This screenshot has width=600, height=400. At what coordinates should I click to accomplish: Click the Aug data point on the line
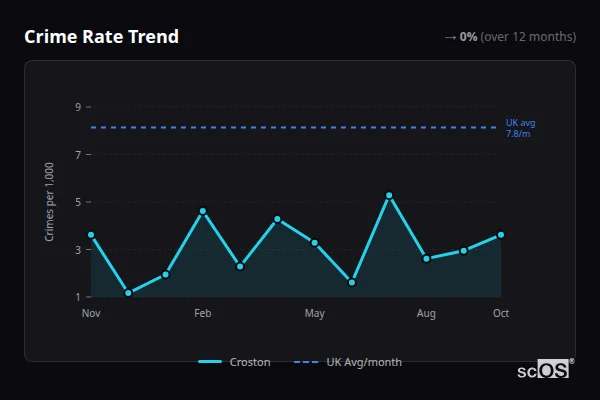(426, 259)
